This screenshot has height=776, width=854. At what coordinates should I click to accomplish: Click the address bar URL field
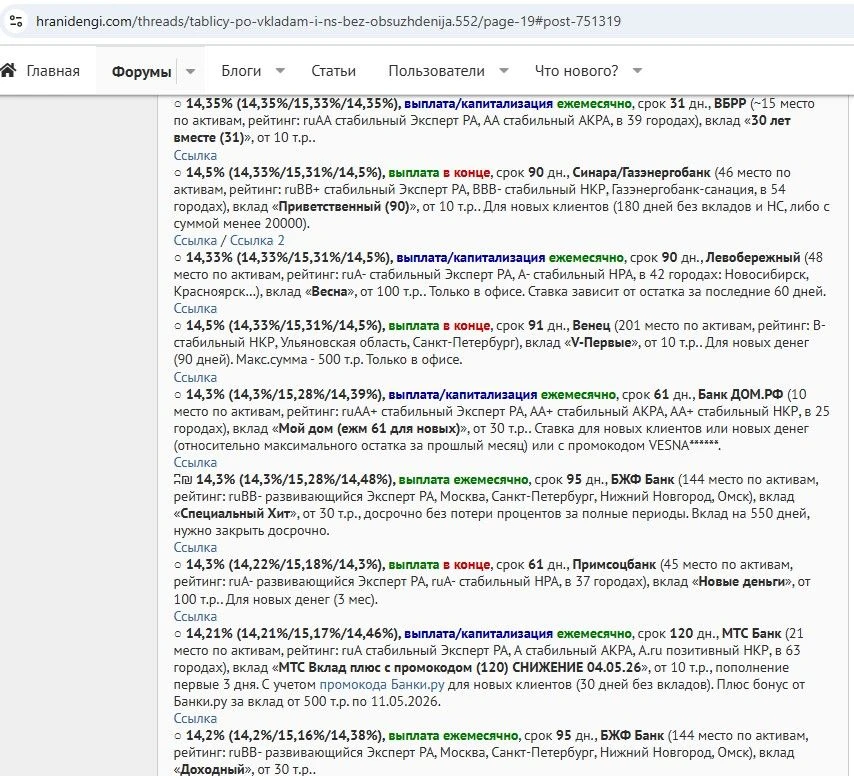[x=328, y=21]
